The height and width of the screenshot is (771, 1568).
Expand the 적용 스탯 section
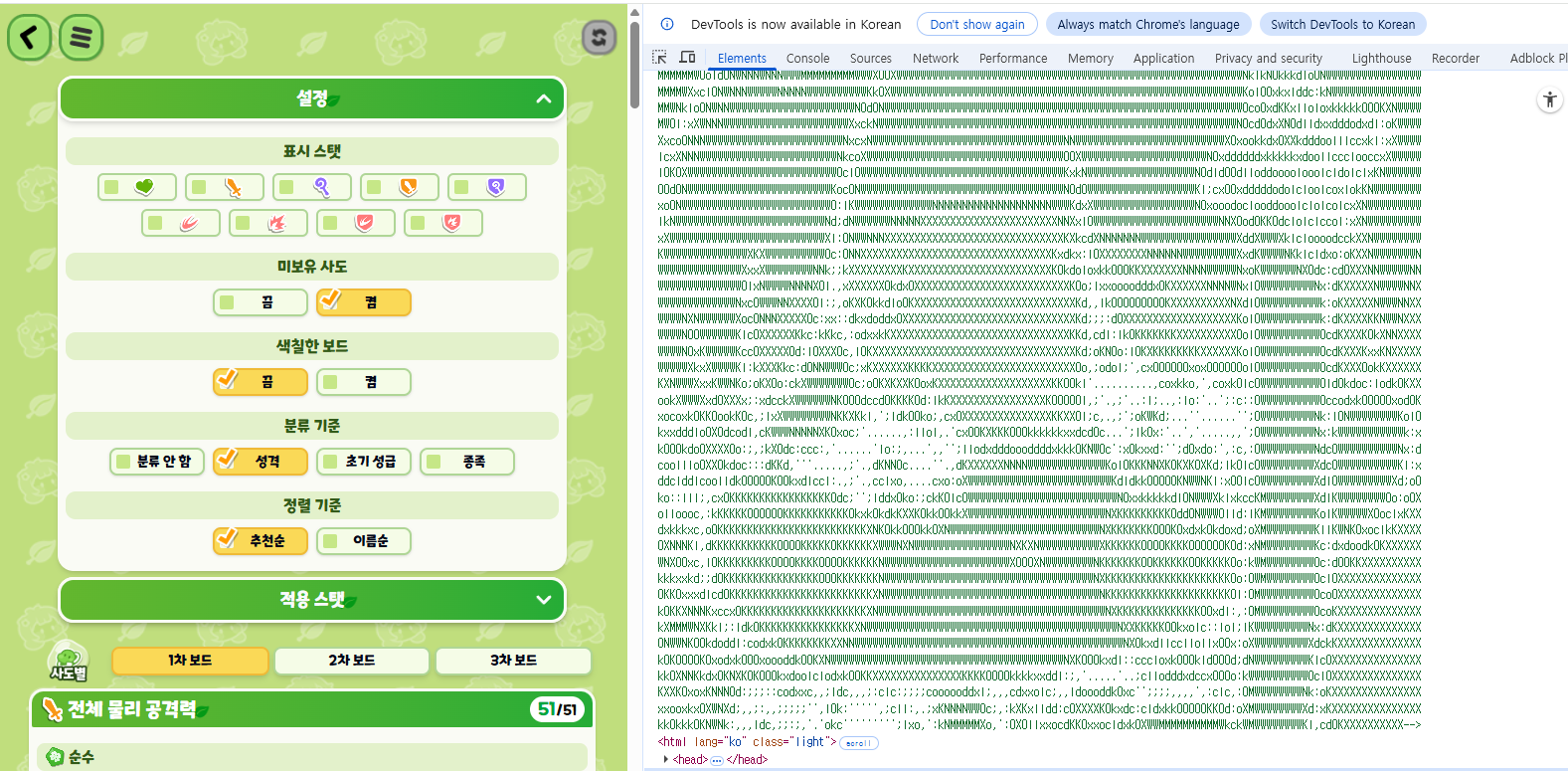tap(543, 600)
